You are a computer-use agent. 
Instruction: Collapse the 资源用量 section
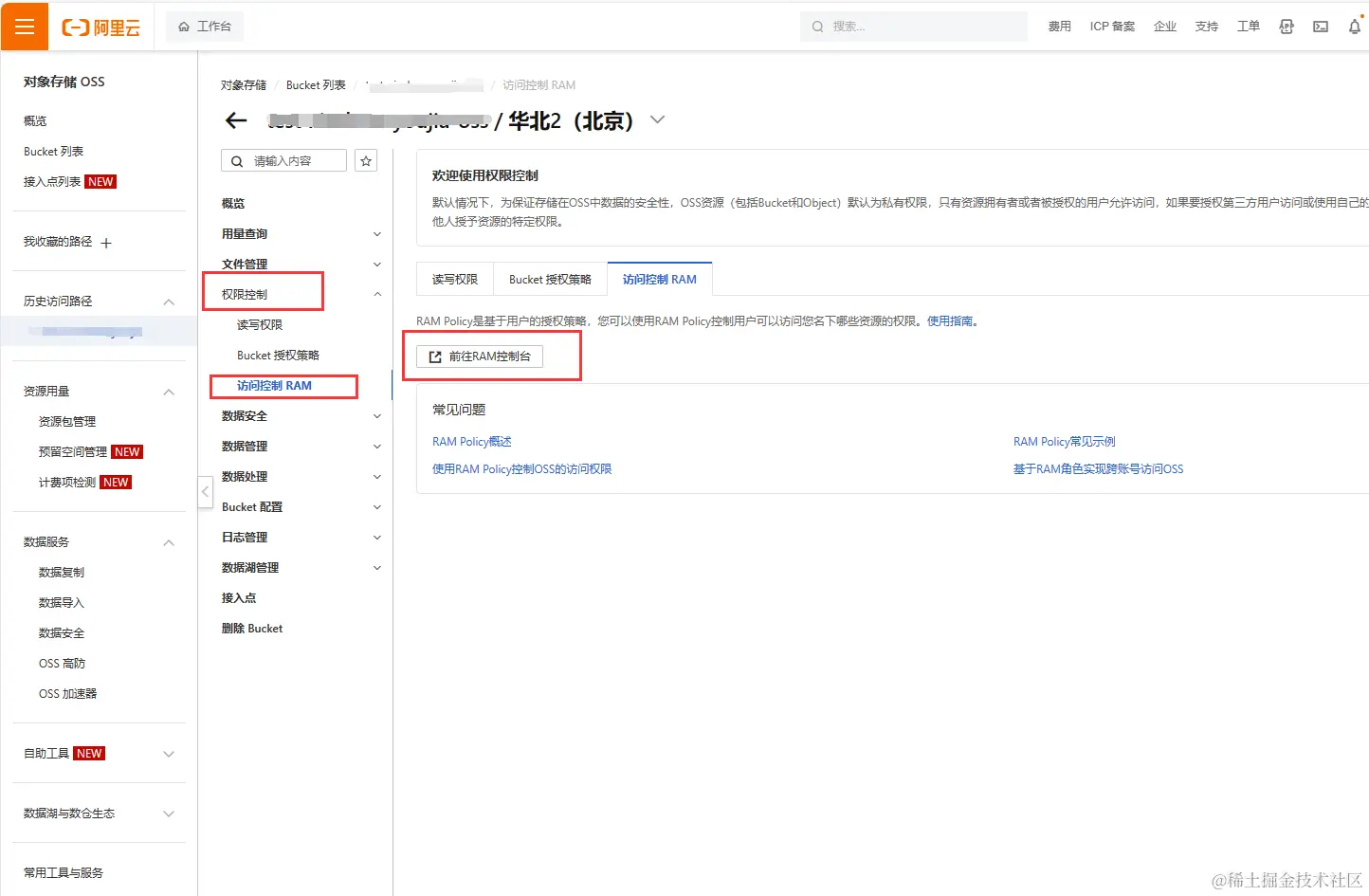pos(169,392)
